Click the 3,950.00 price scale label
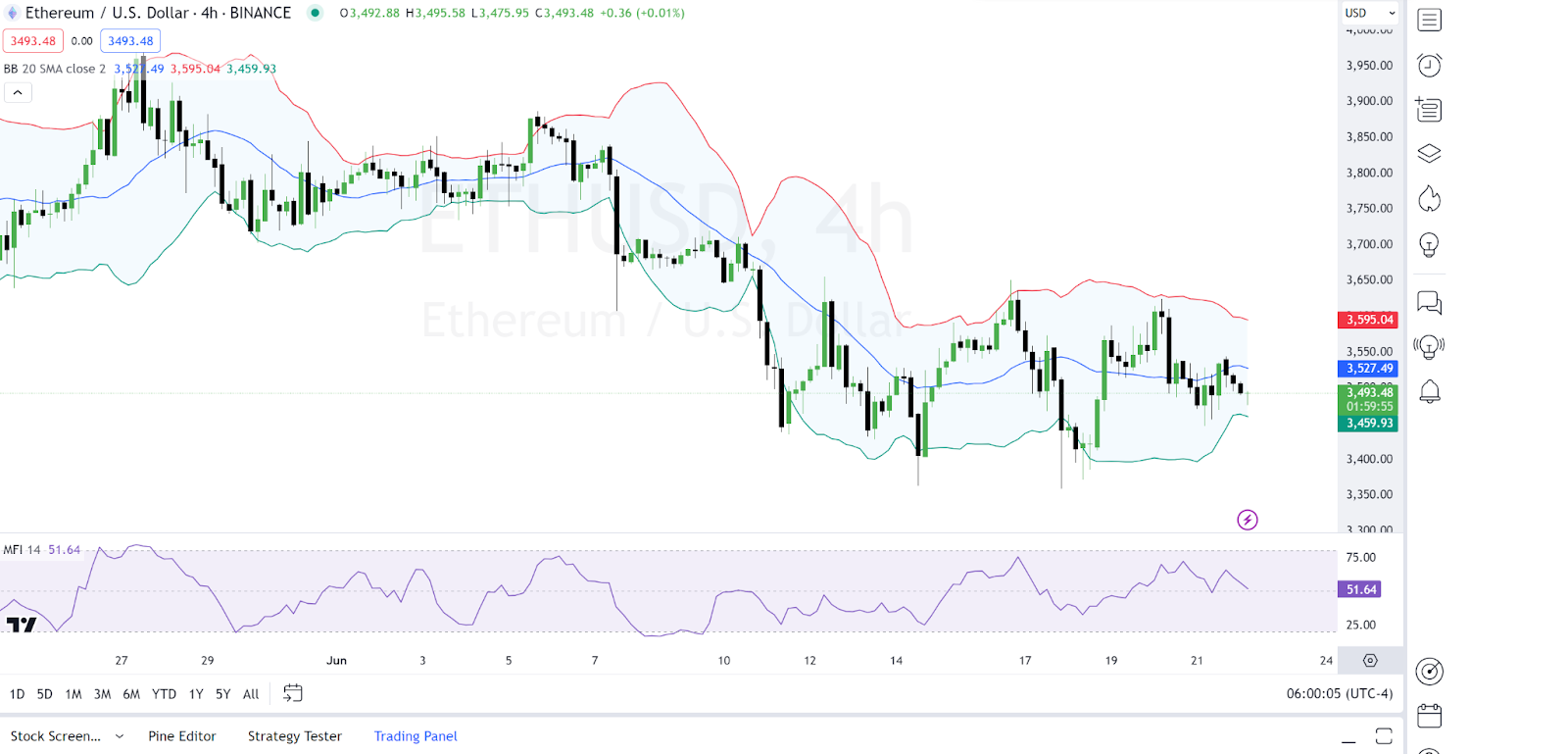 coord(1369,66)
